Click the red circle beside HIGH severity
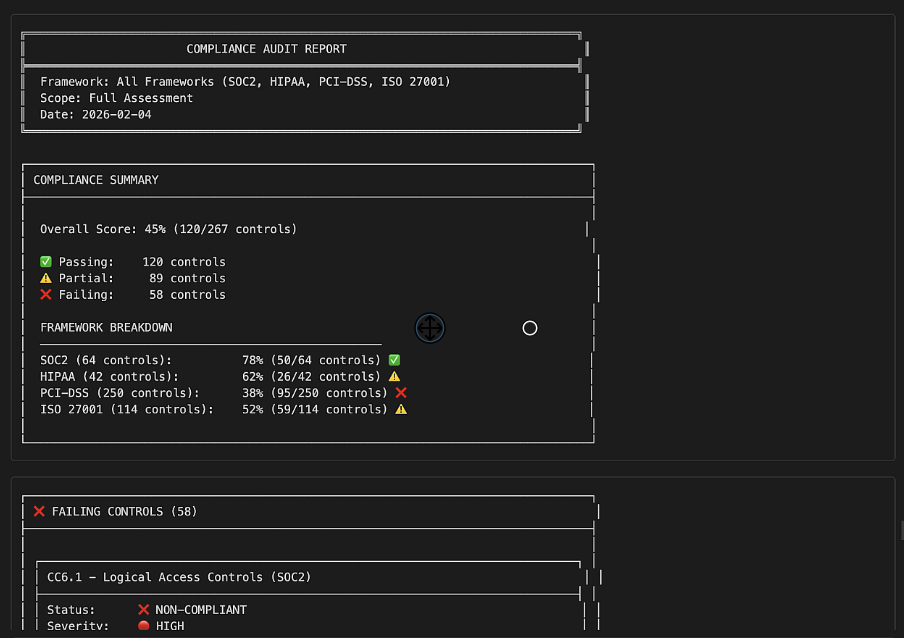This screenshot has width=904, height=638. tap(143, 626)
